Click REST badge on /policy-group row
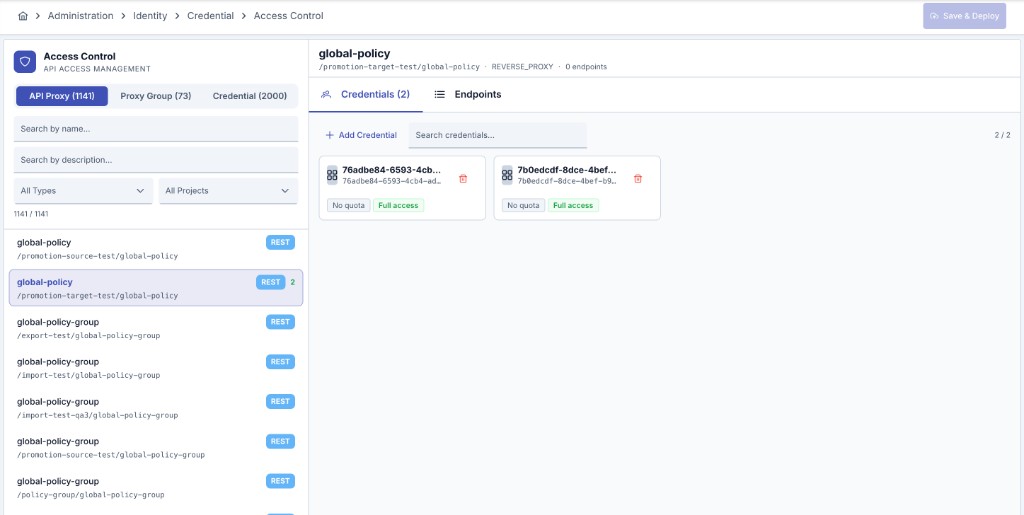Screen dimensions: 1024x515 point(280,481)
